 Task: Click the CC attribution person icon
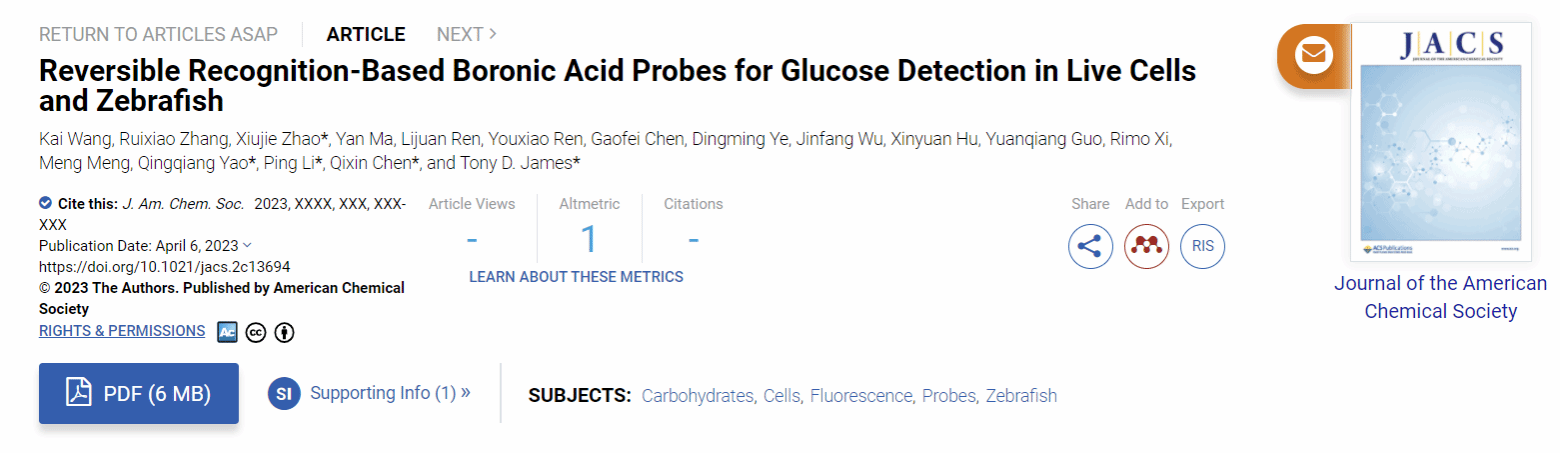coord(284,332)
